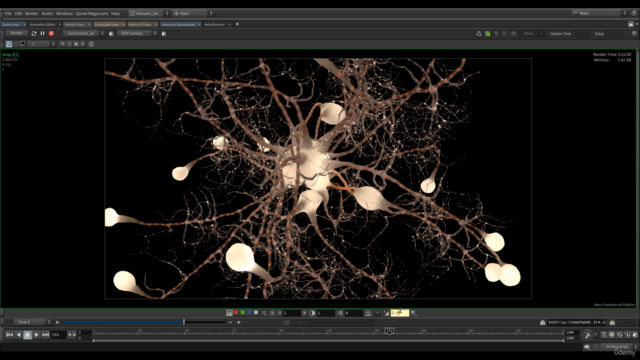Open the image plane C dropdown
The image size is (640, 360).
[x=42, y=44]
